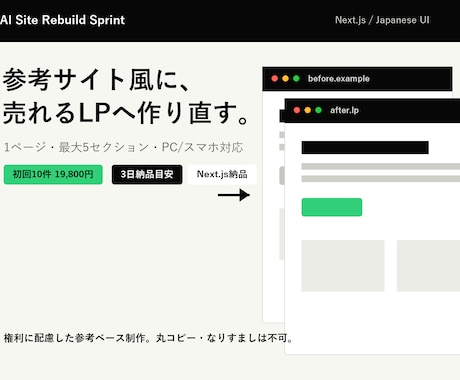The image size is (460, 380).
Task: Click the yellow dot in after.lp window
Action: coord(308,110)
